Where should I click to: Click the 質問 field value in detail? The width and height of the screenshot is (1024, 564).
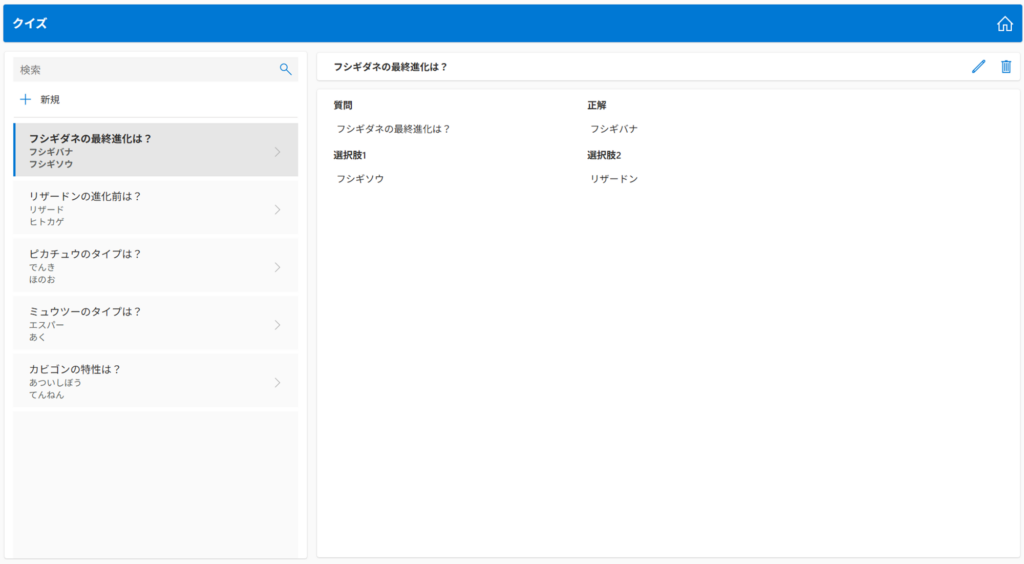393,129
